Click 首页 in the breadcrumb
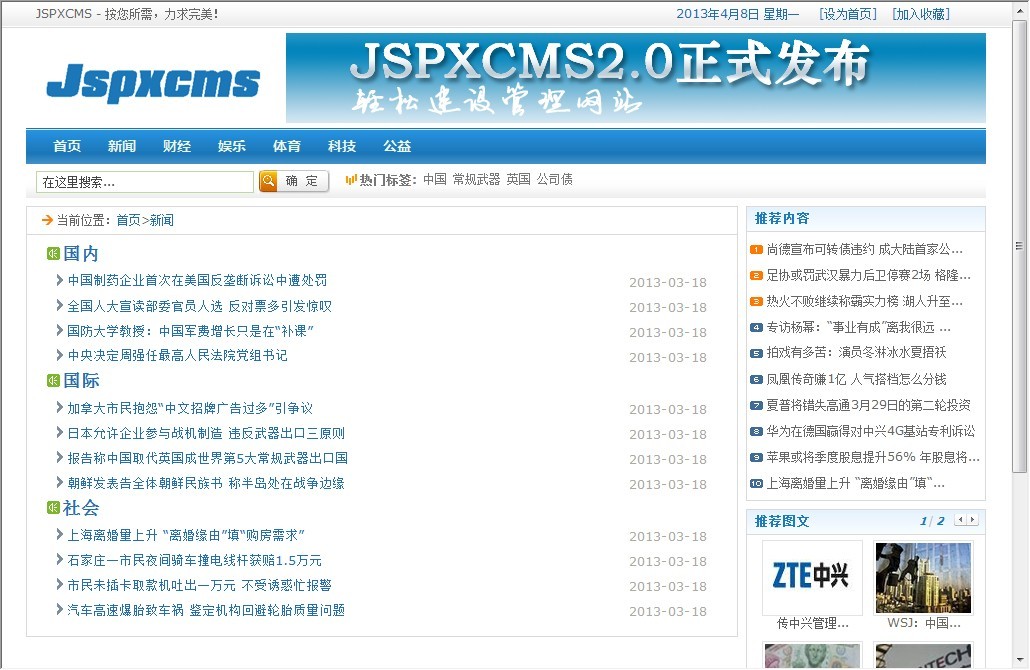 tap(128, 220)
